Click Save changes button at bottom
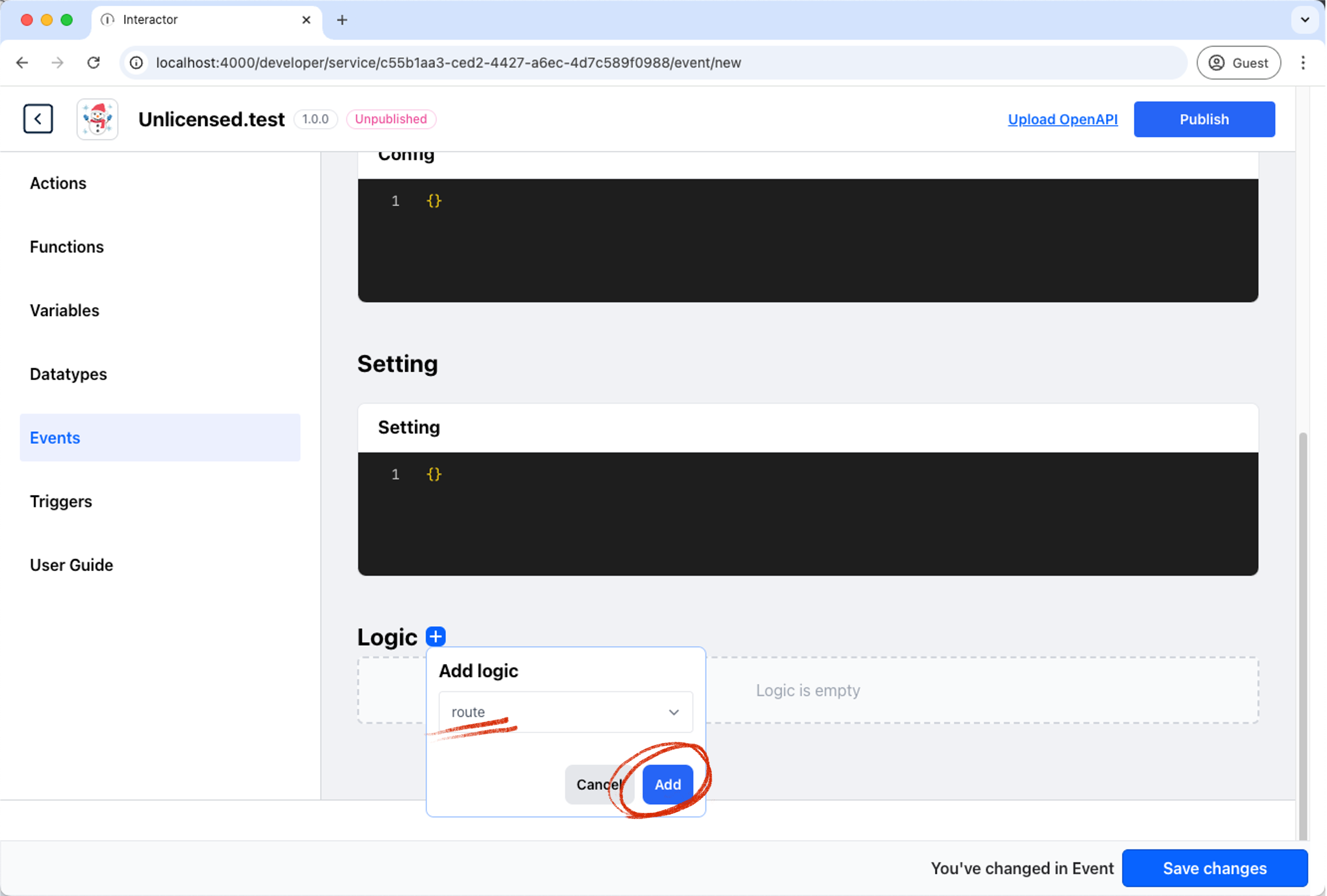The image size is (1327, 896). tap(1215, 867)
